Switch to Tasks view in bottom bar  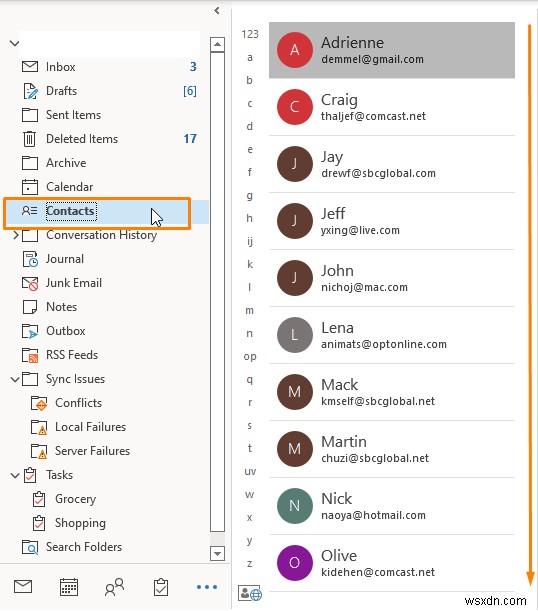point(161,587)
